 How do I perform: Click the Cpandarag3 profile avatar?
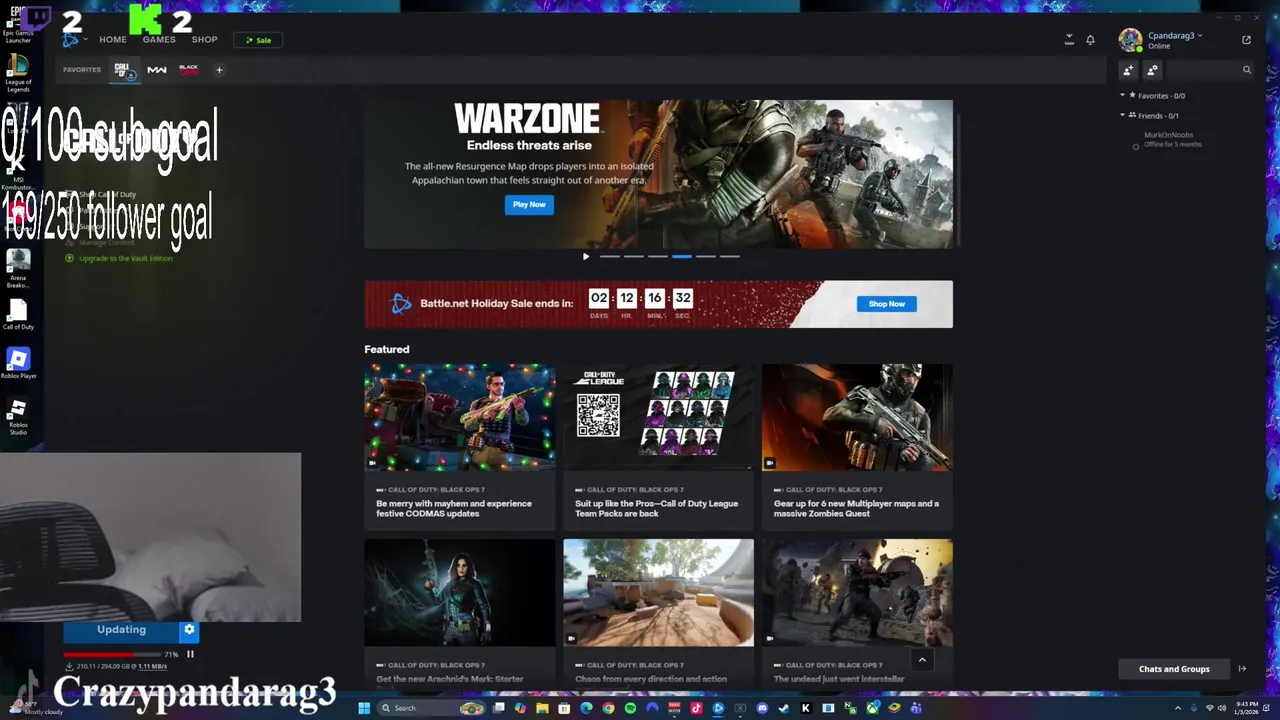1130,40
